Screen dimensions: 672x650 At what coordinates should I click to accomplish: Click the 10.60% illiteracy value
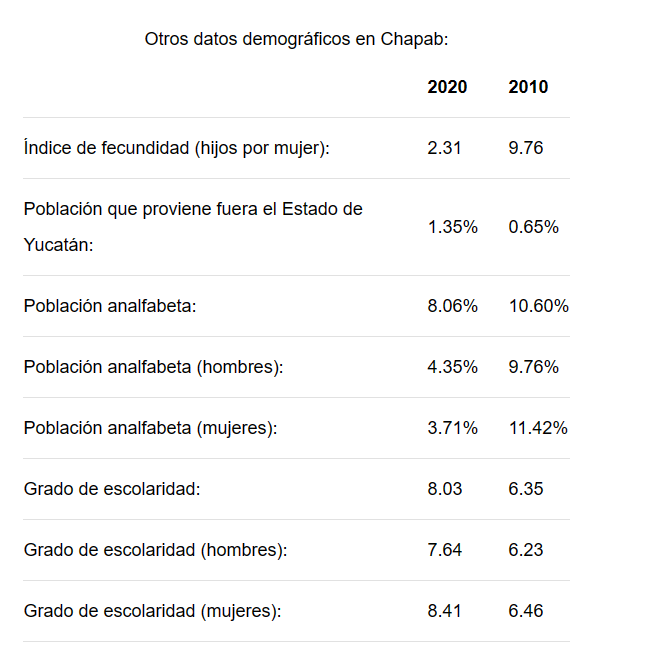pyautogui.click(x=538, y=306)
